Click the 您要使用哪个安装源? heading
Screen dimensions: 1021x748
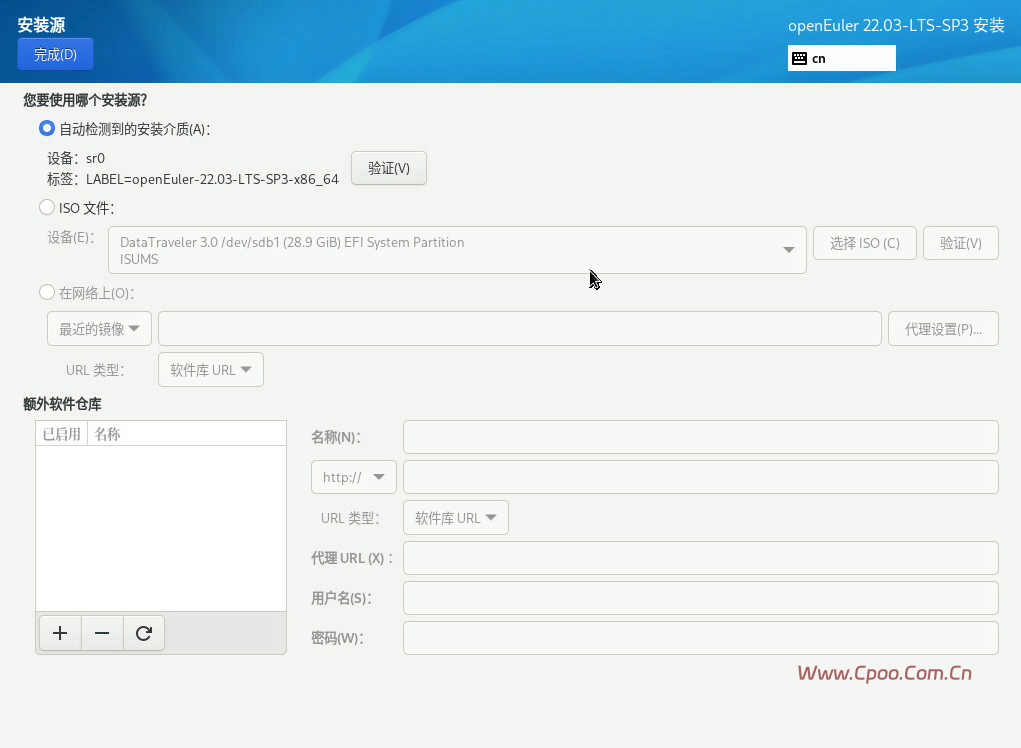(x=85, y=100)
